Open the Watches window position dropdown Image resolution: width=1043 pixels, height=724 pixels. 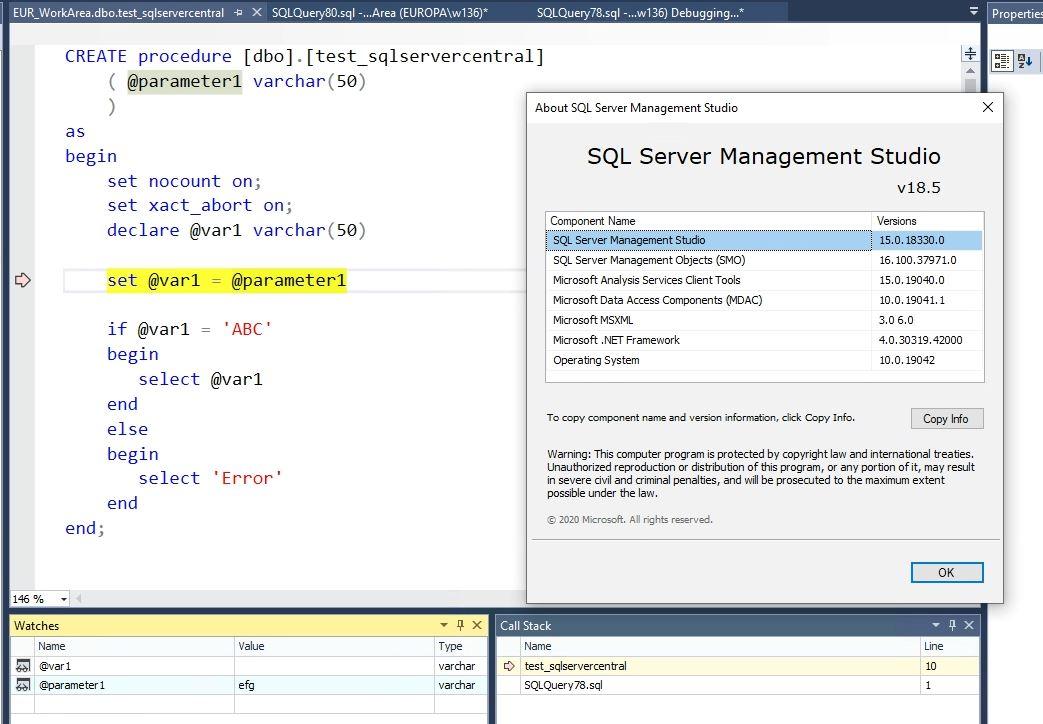click(443, 625)
